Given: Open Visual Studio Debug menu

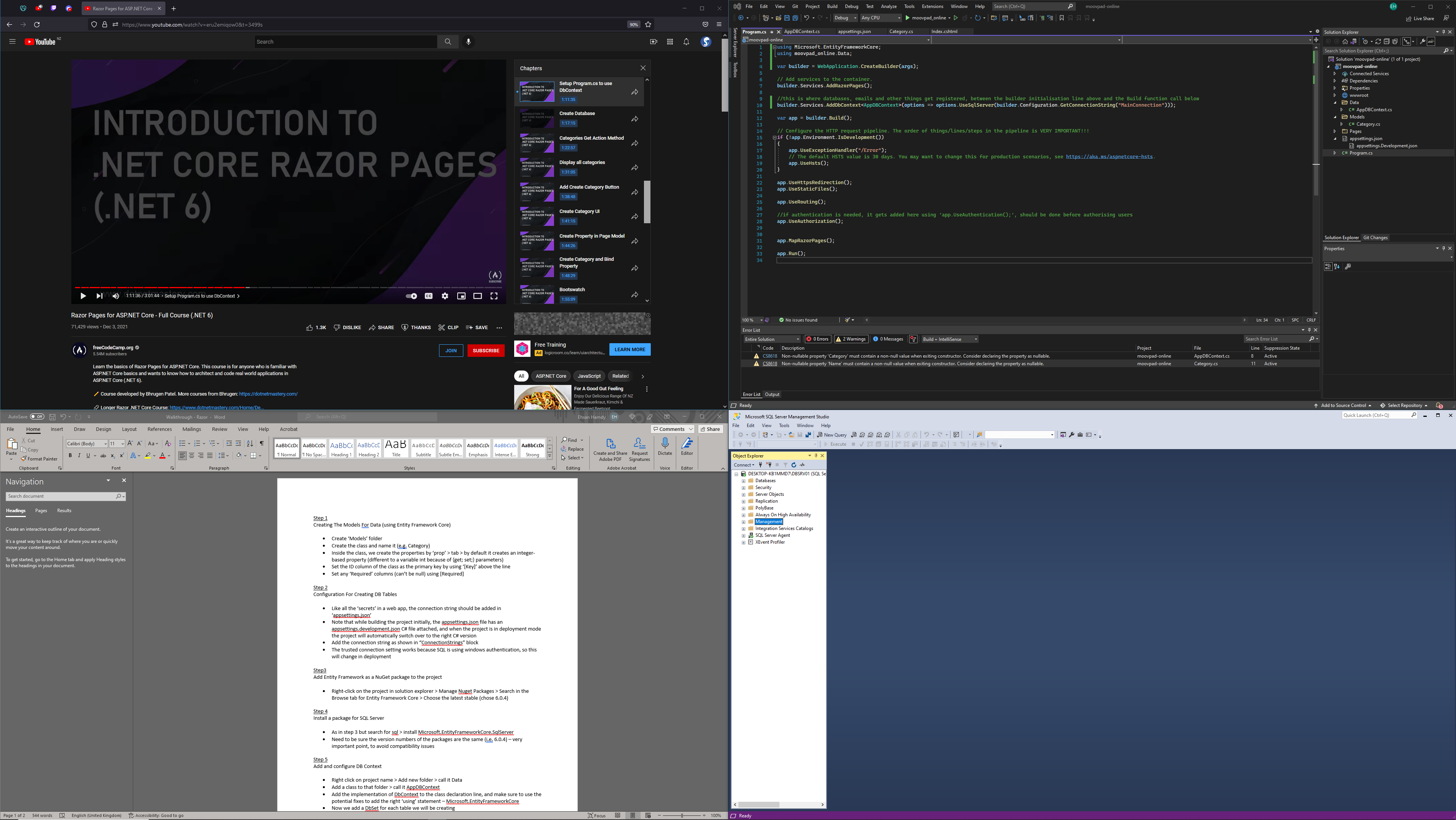Looking at the screenshot, I should click(851, 6).
